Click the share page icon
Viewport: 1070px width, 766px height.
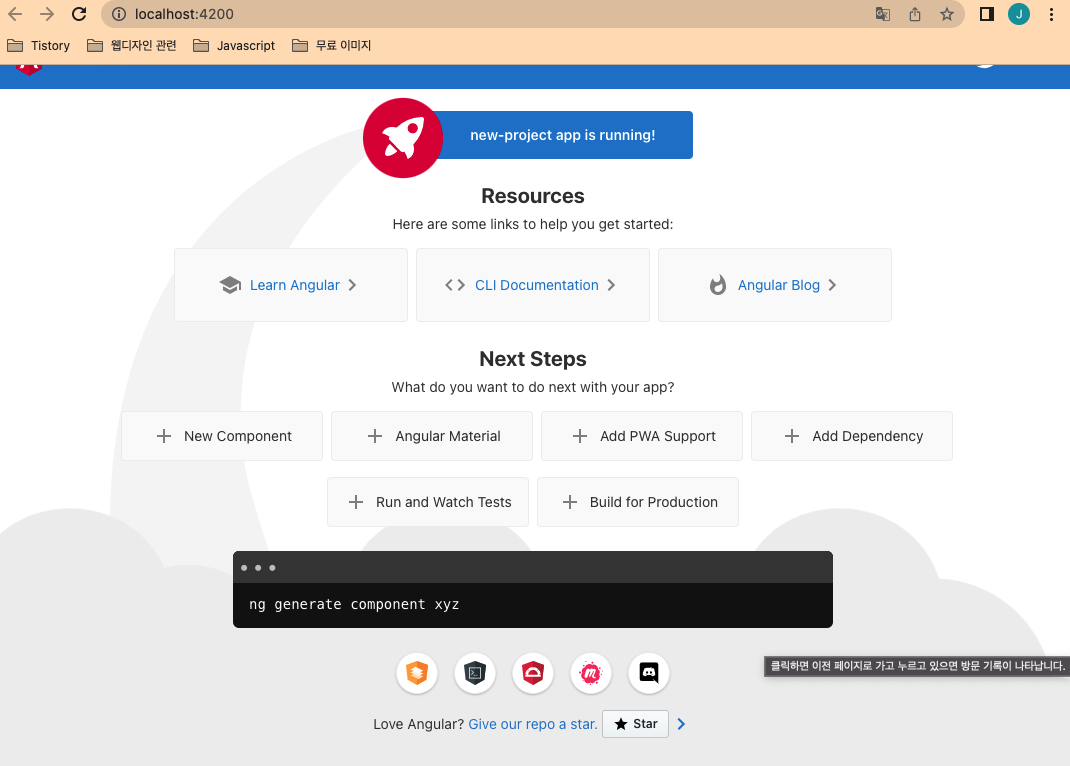click(x=915, y=14)
